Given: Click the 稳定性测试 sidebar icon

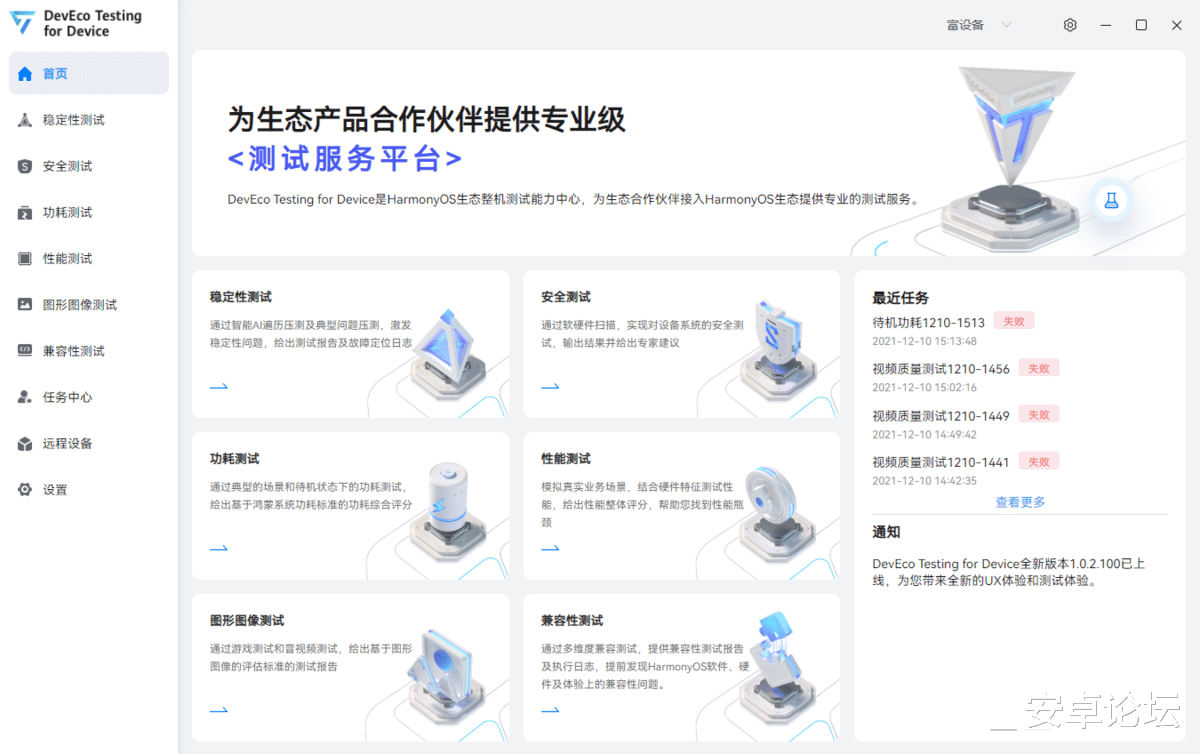Looking at the screenshot, I should [25, 120].
